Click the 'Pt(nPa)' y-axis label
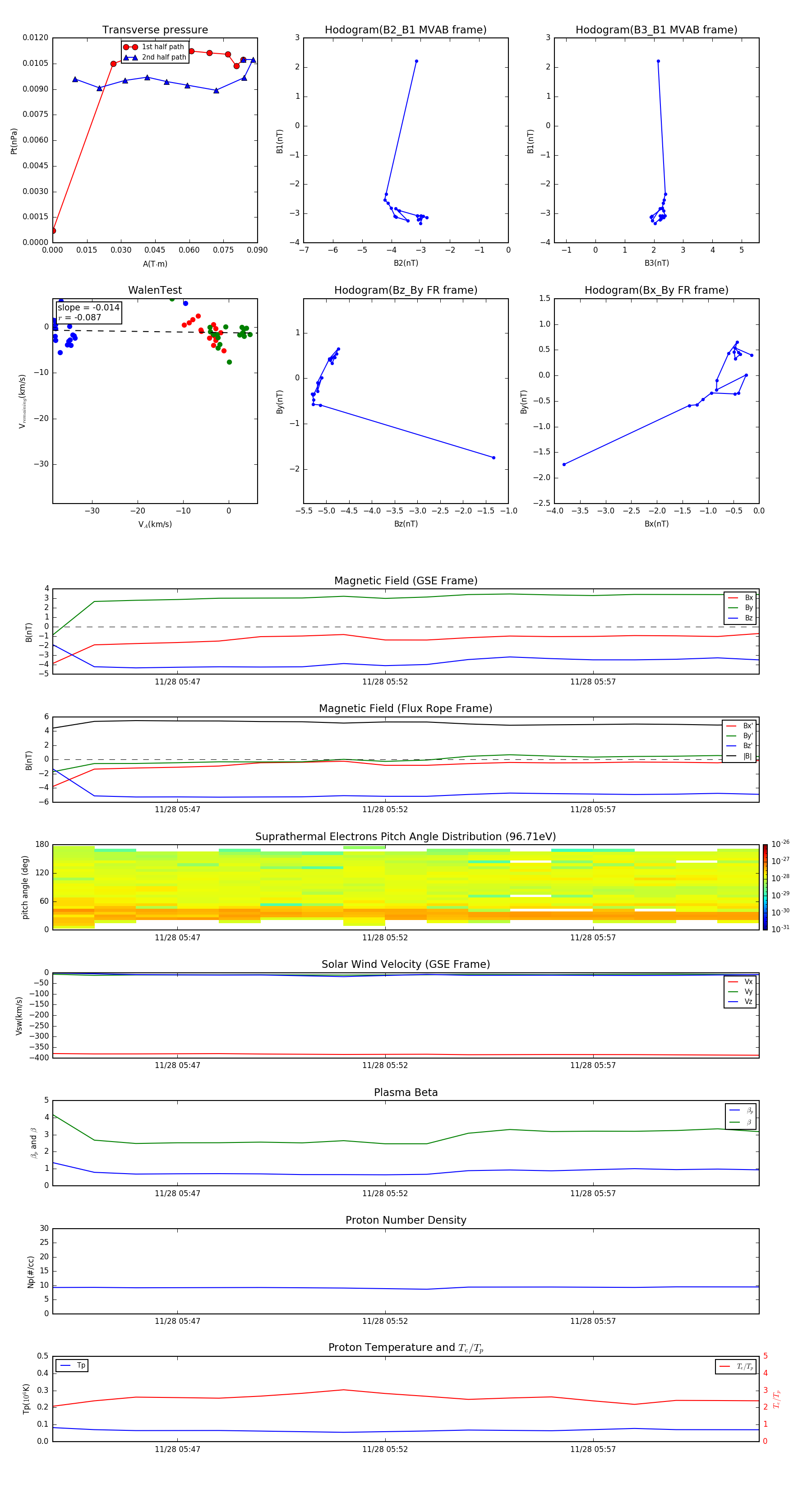 [x=14, y=140]
